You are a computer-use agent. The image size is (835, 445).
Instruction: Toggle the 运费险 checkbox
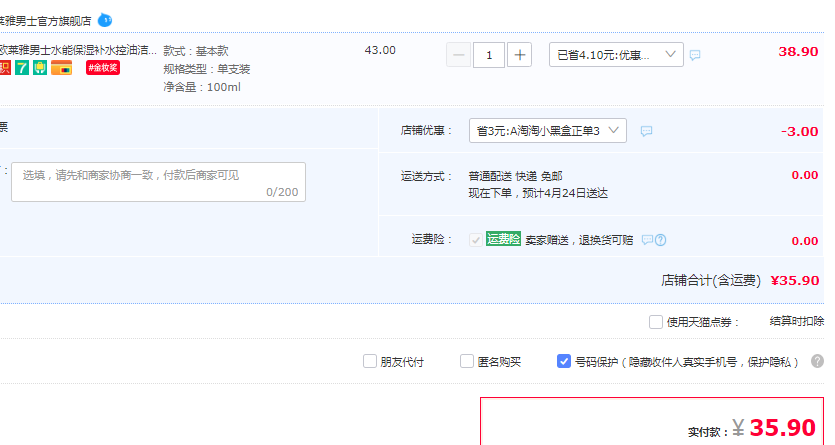(x=476, y=240)
